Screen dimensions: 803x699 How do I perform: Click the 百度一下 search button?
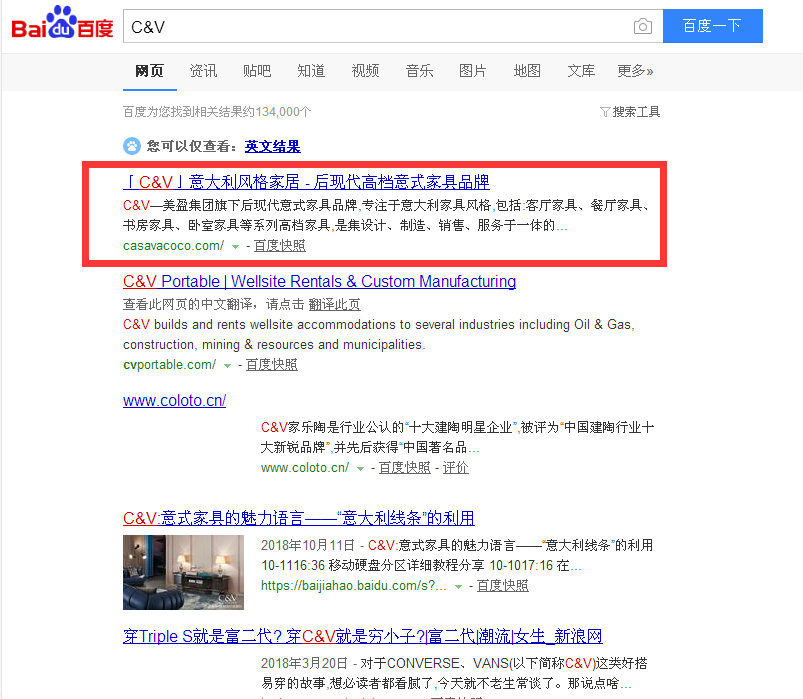coord(712,26)
